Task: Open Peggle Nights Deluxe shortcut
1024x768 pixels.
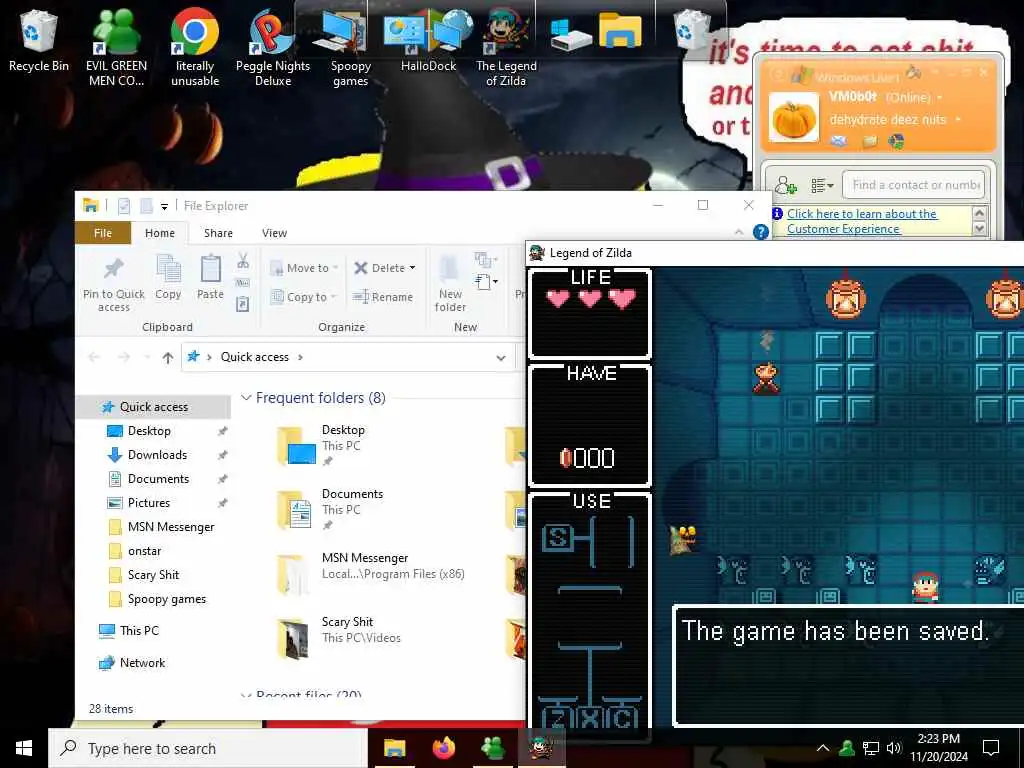Action: (273, 46)
